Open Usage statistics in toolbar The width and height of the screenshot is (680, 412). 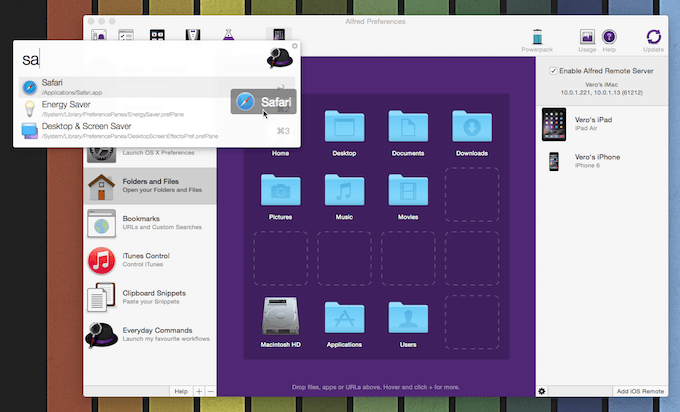(x=587, y=38)
